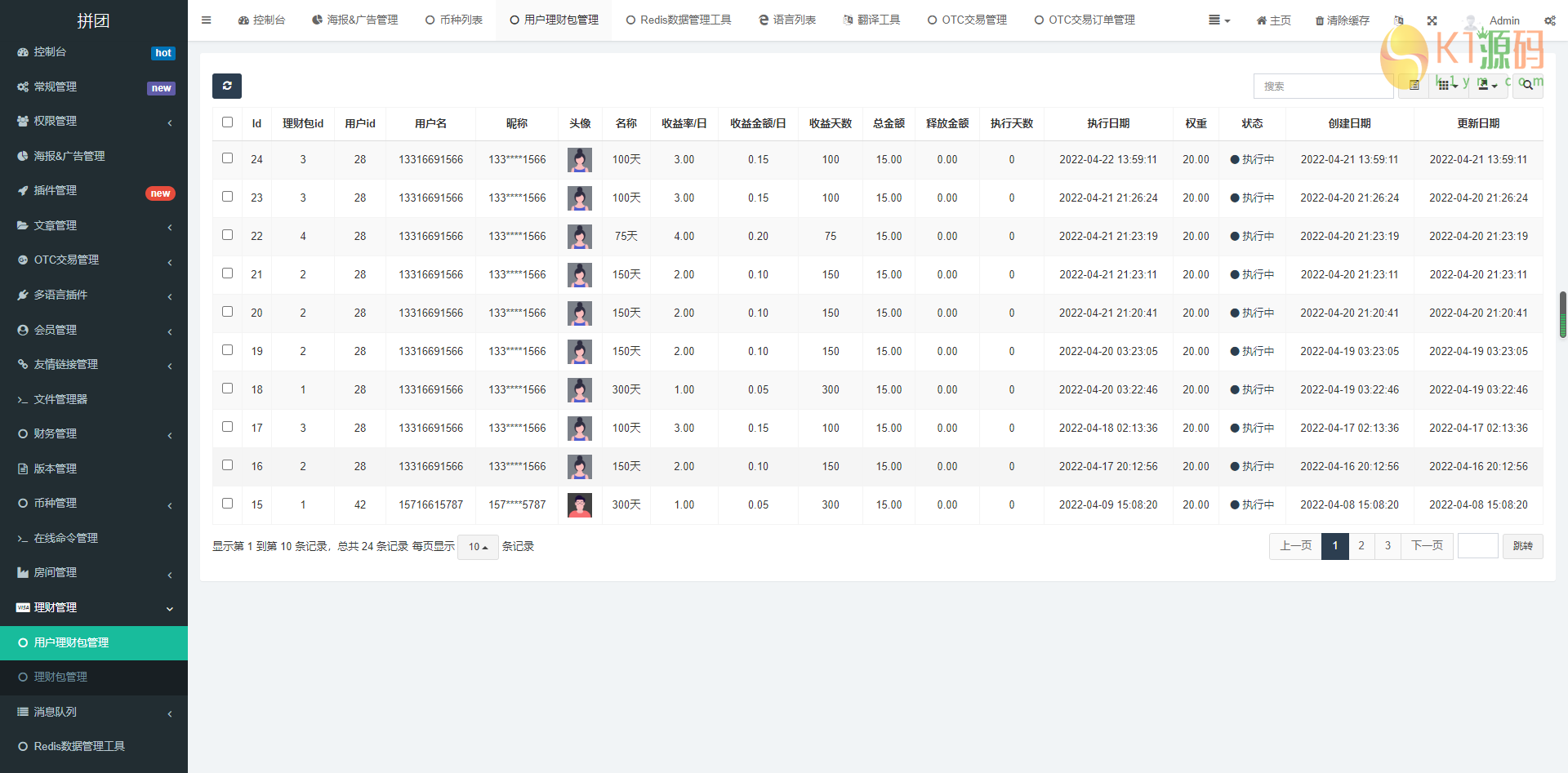Sort by the 权重 column header

tap(1196, 123)
